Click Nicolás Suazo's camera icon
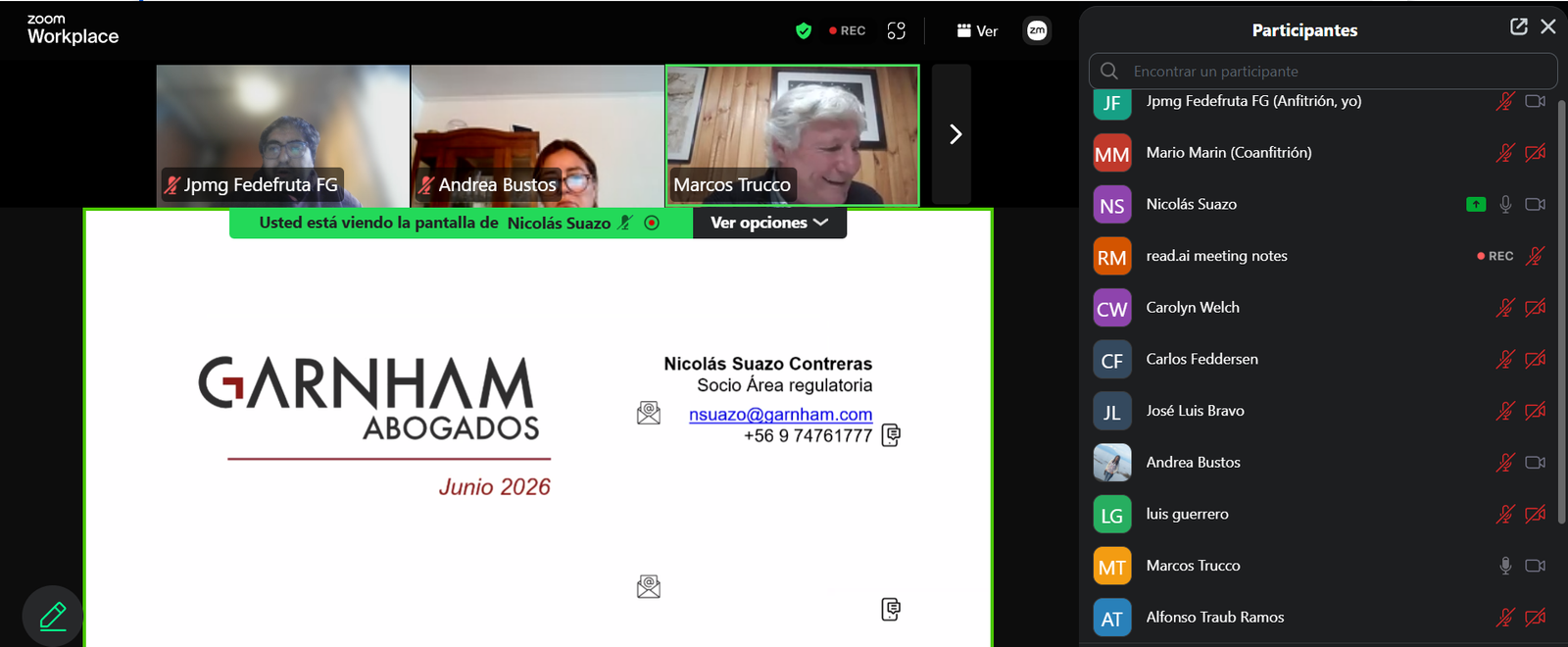Screen dimensions: 1568x647 click(1536, 204)
